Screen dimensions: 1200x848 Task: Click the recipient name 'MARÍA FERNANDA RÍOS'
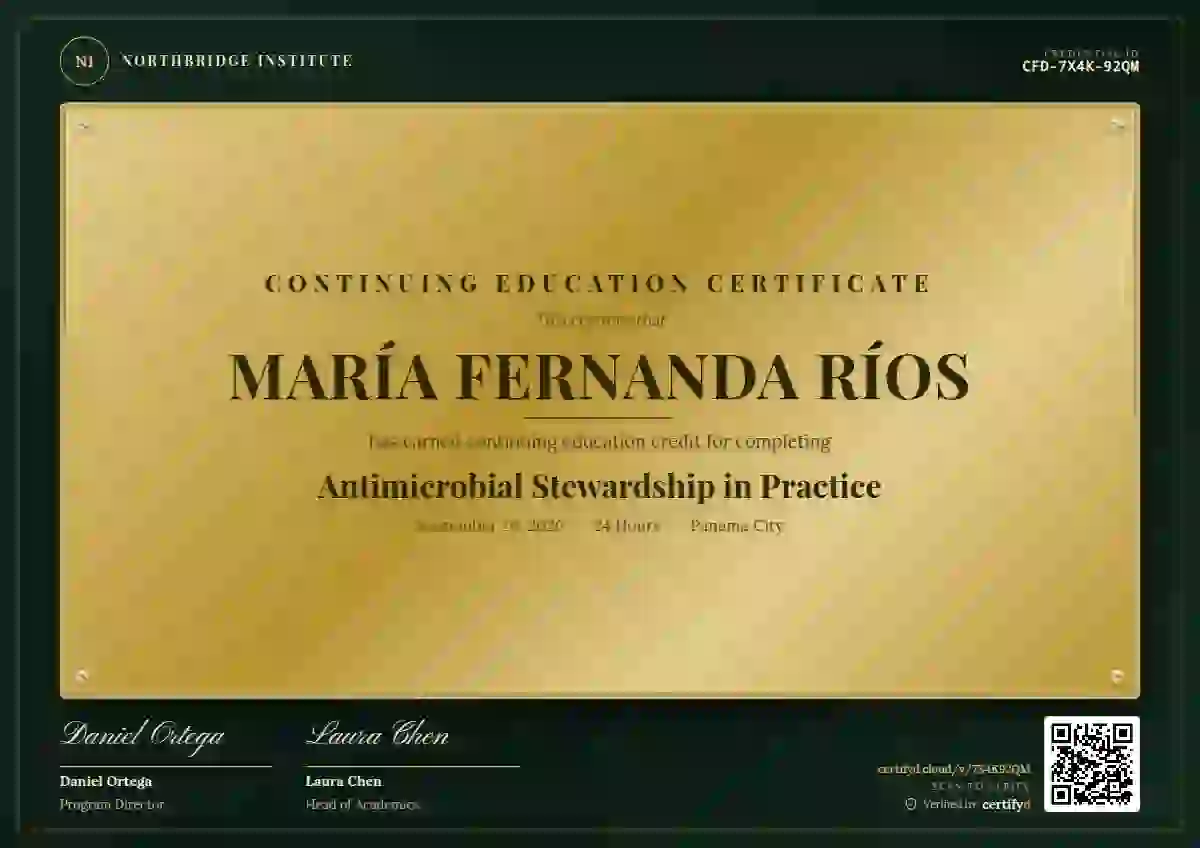(599, 376)
